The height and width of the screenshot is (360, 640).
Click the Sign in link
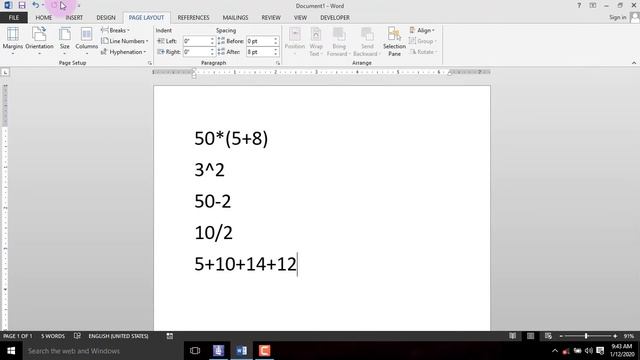point(618,17)
